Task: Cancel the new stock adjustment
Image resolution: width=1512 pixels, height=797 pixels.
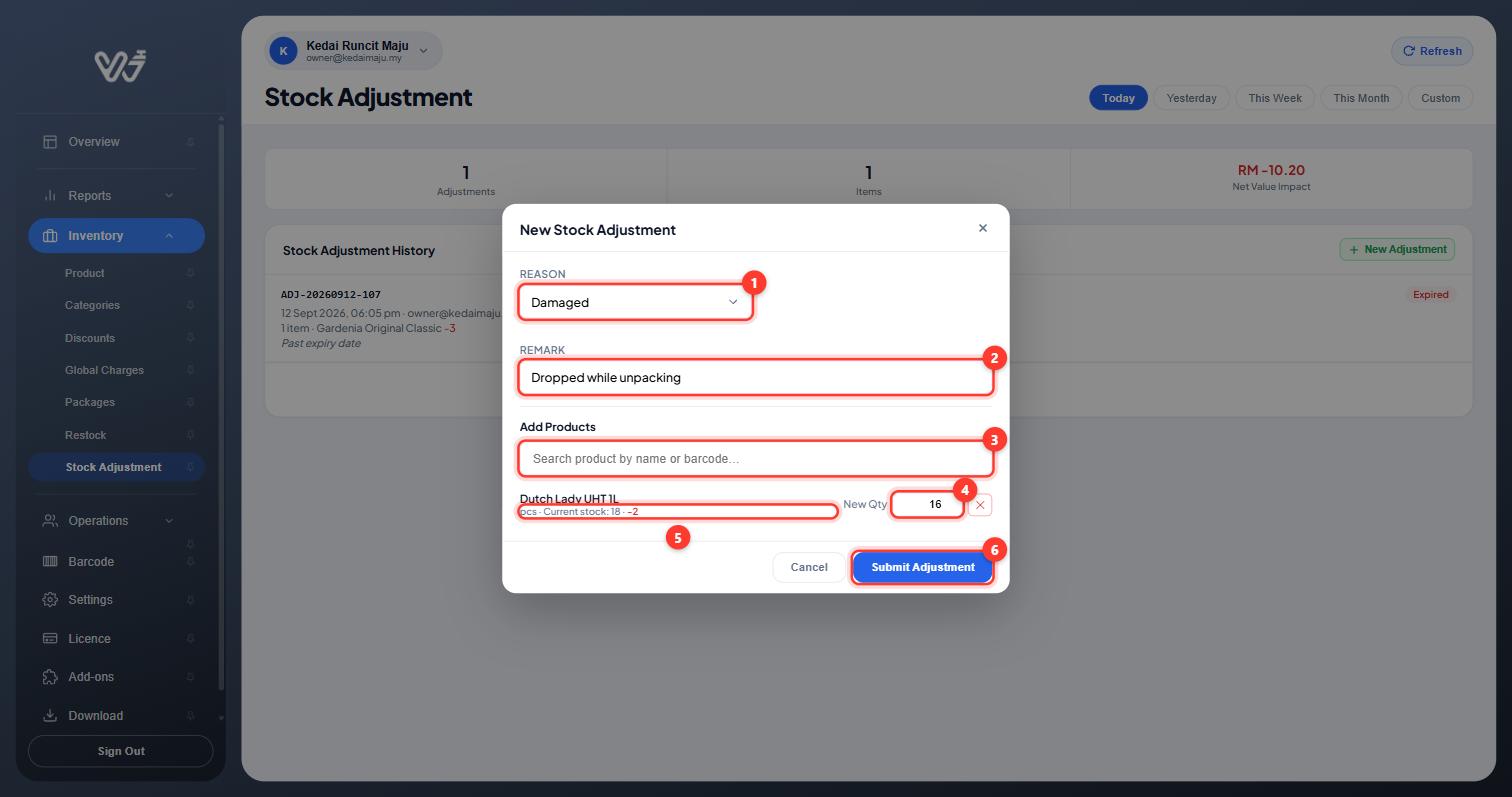Action: (809, 567)
